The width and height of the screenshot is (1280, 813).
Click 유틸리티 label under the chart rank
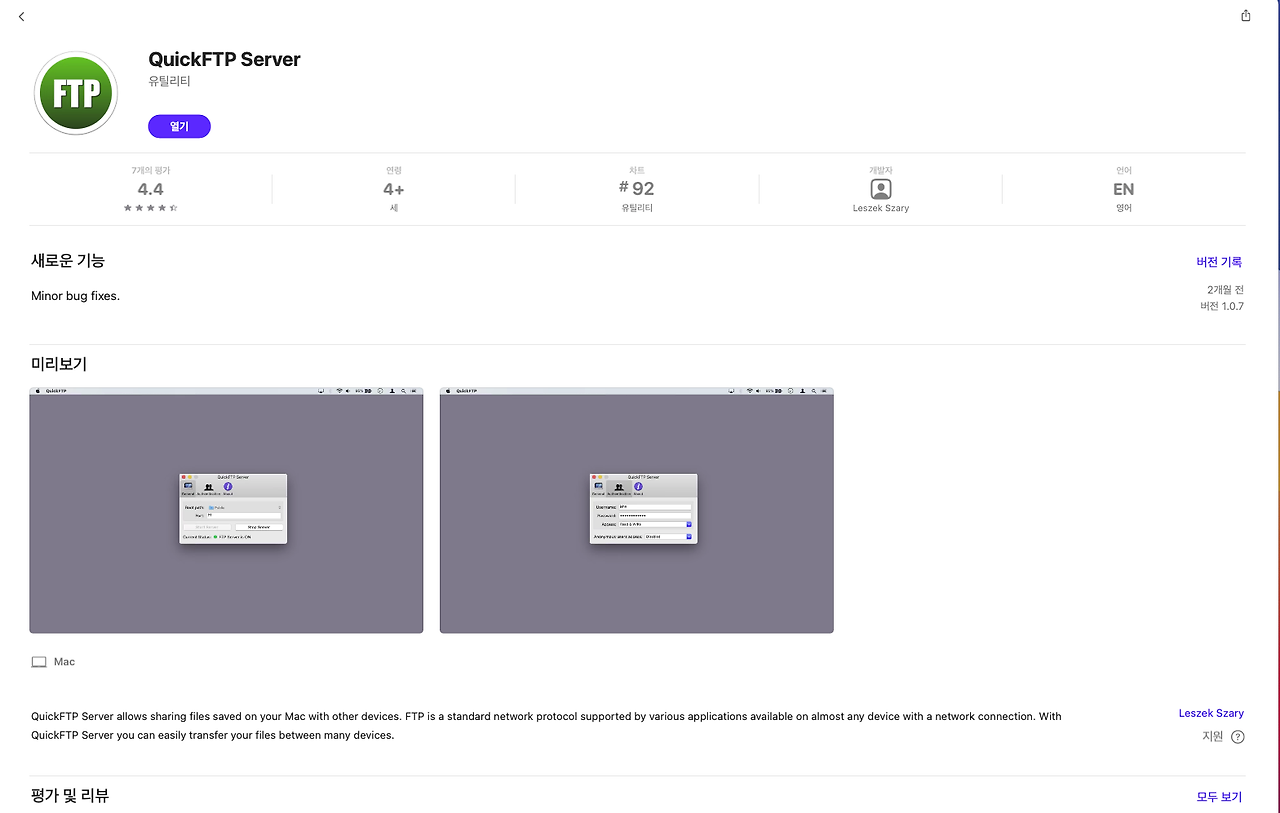(x=637, y=208)
